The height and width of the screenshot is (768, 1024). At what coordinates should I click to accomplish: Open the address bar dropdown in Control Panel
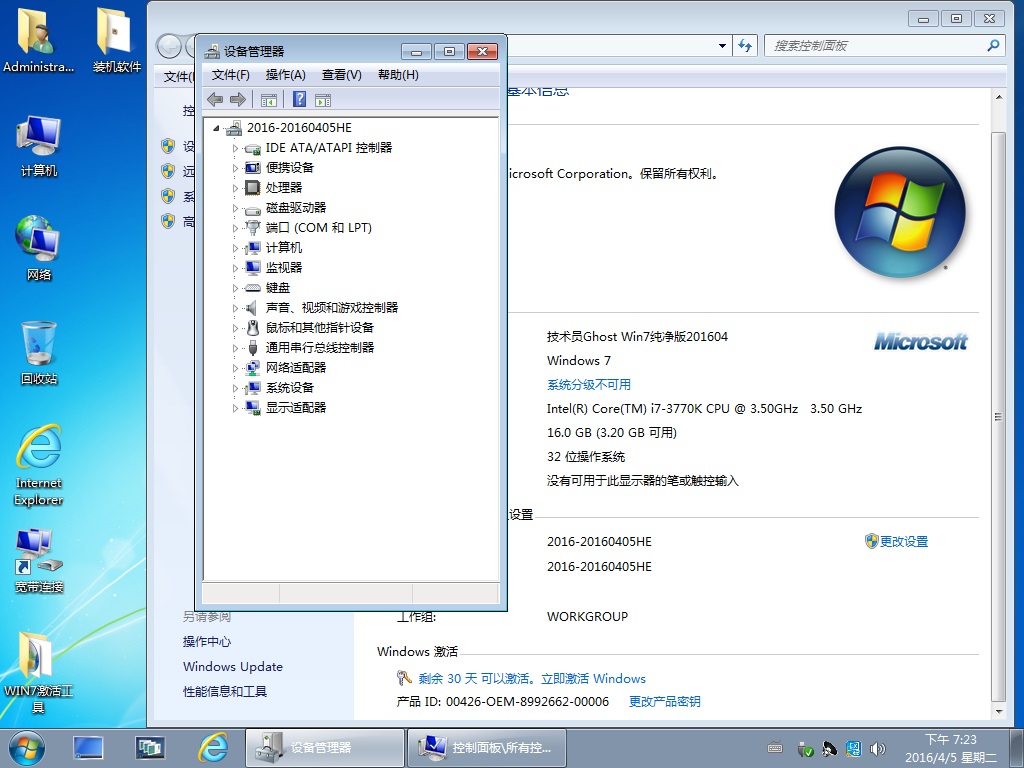pos(722,46)
